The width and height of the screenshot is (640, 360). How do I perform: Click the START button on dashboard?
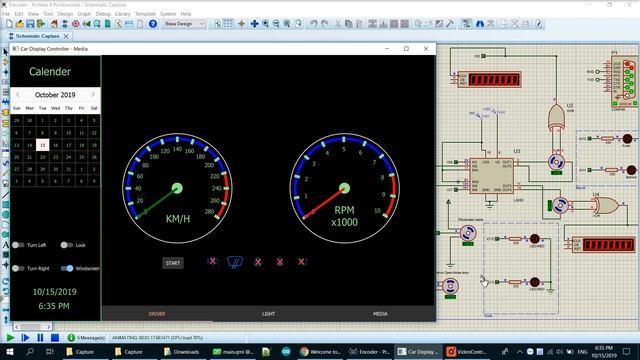173,263
